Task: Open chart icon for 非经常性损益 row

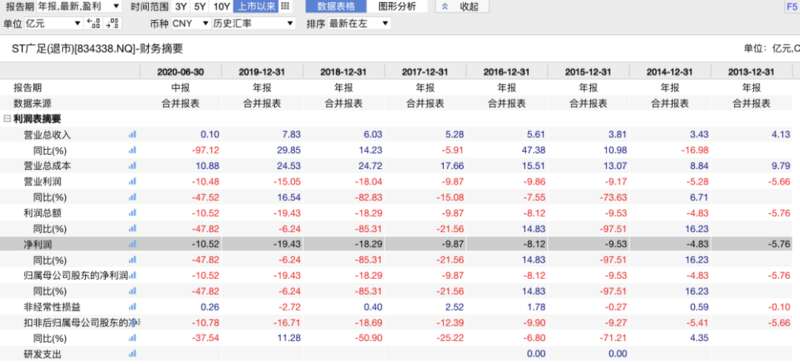Action: click(133, 307)
